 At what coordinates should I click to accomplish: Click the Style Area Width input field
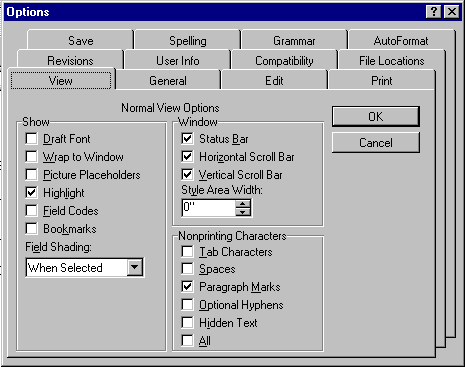click(x=209, y=208)
